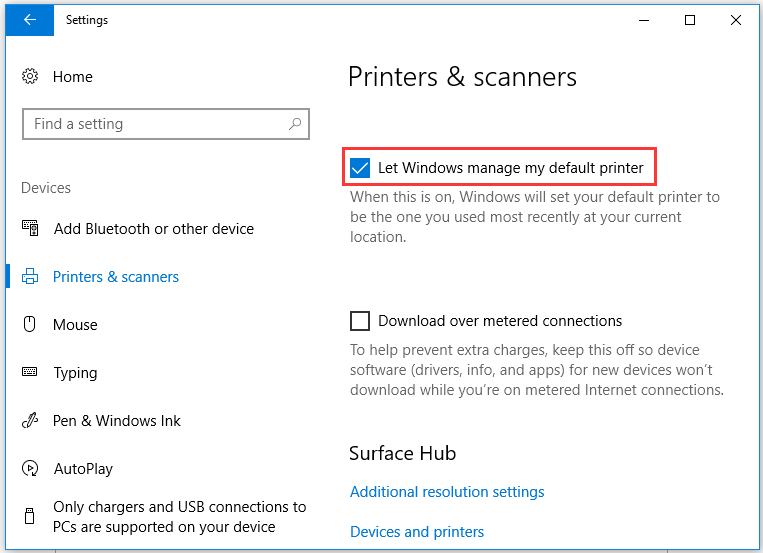
Task: Open the Devices and printers link
Action: click(x=417, y=532)
